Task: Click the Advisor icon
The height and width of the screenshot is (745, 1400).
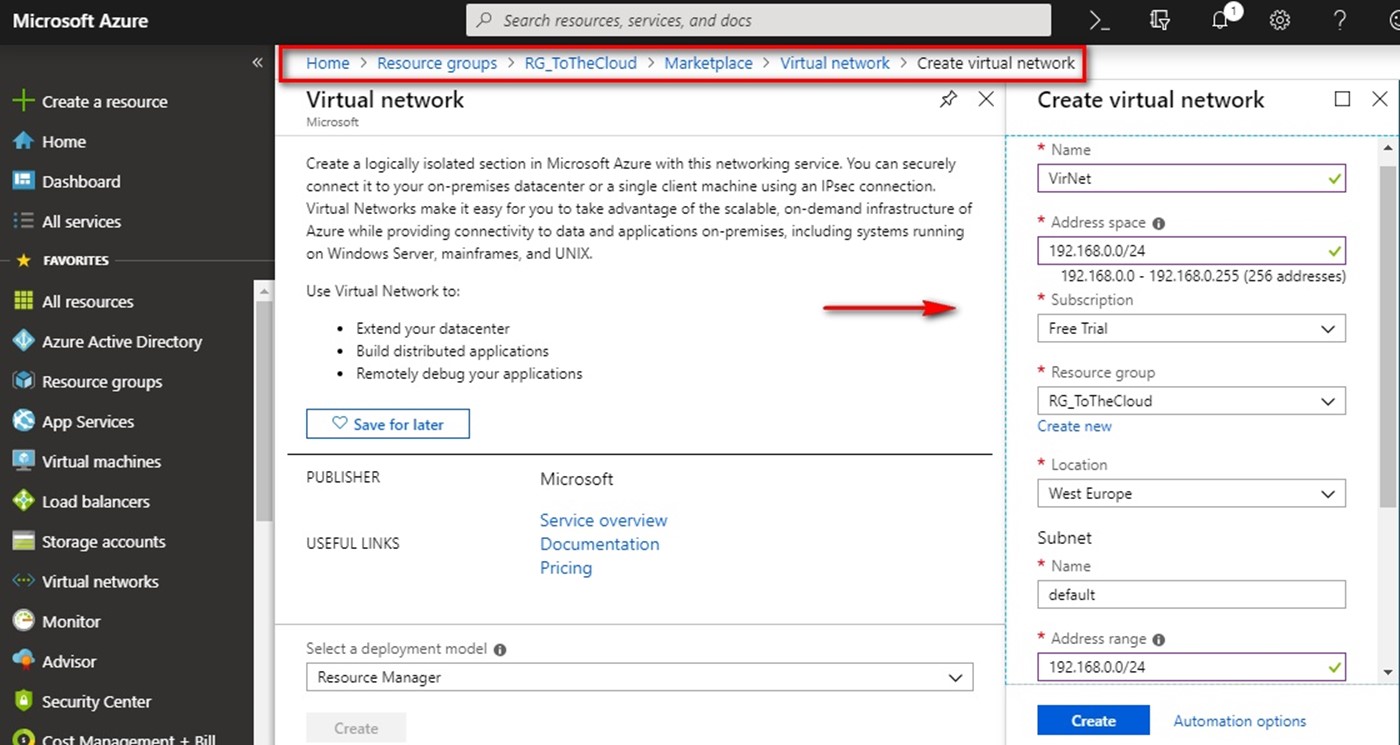Action: coord(23,661)
